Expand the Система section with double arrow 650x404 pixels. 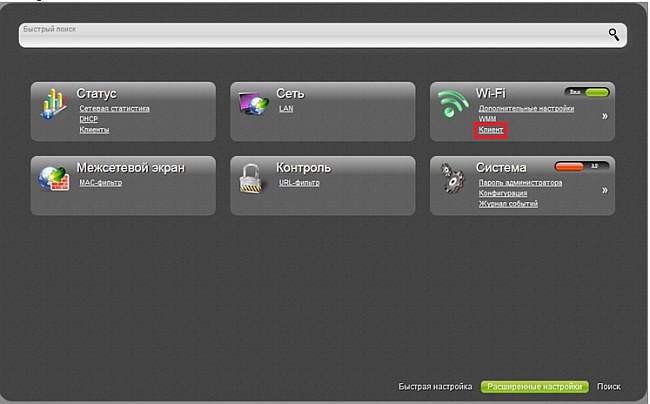(604, 188)
